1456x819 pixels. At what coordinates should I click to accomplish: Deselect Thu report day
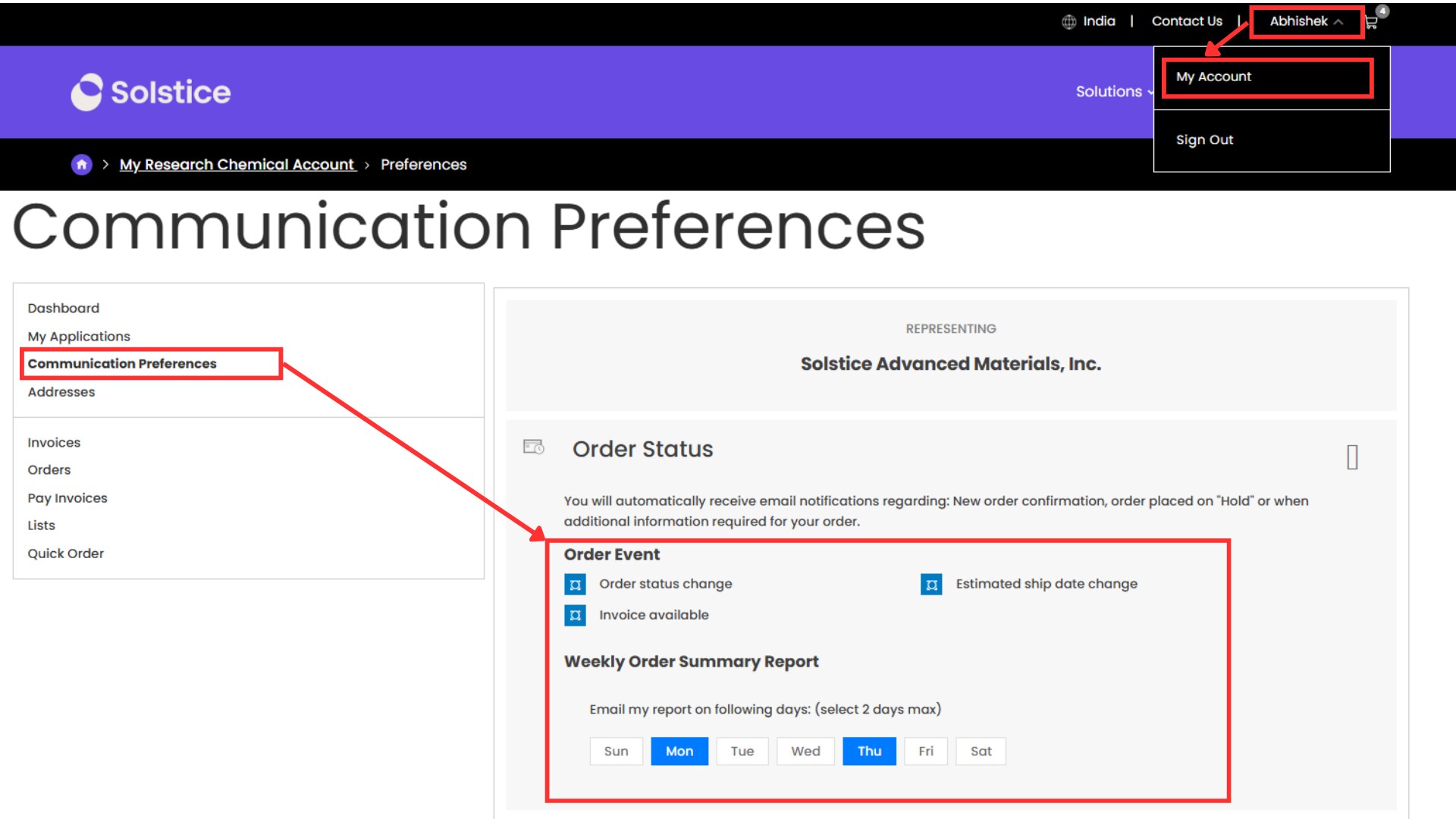[x=870, y=752]
